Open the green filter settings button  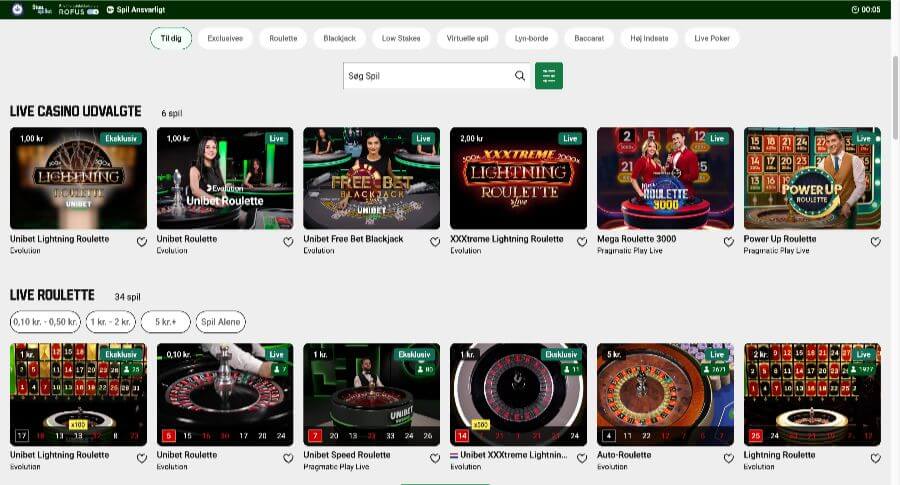click(x=549, y=76)
